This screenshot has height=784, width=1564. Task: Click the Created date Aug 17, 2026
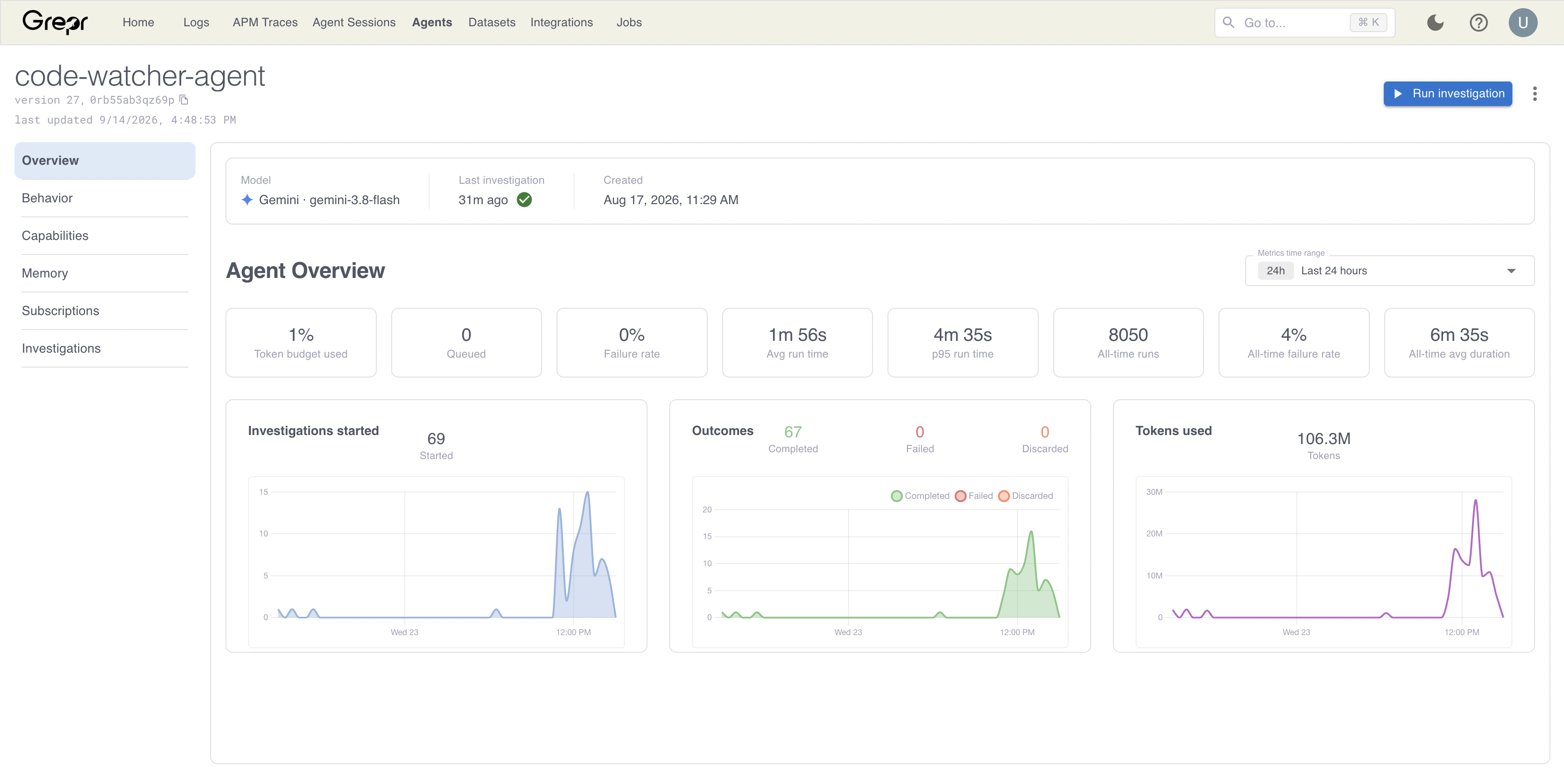click(671, 200)
